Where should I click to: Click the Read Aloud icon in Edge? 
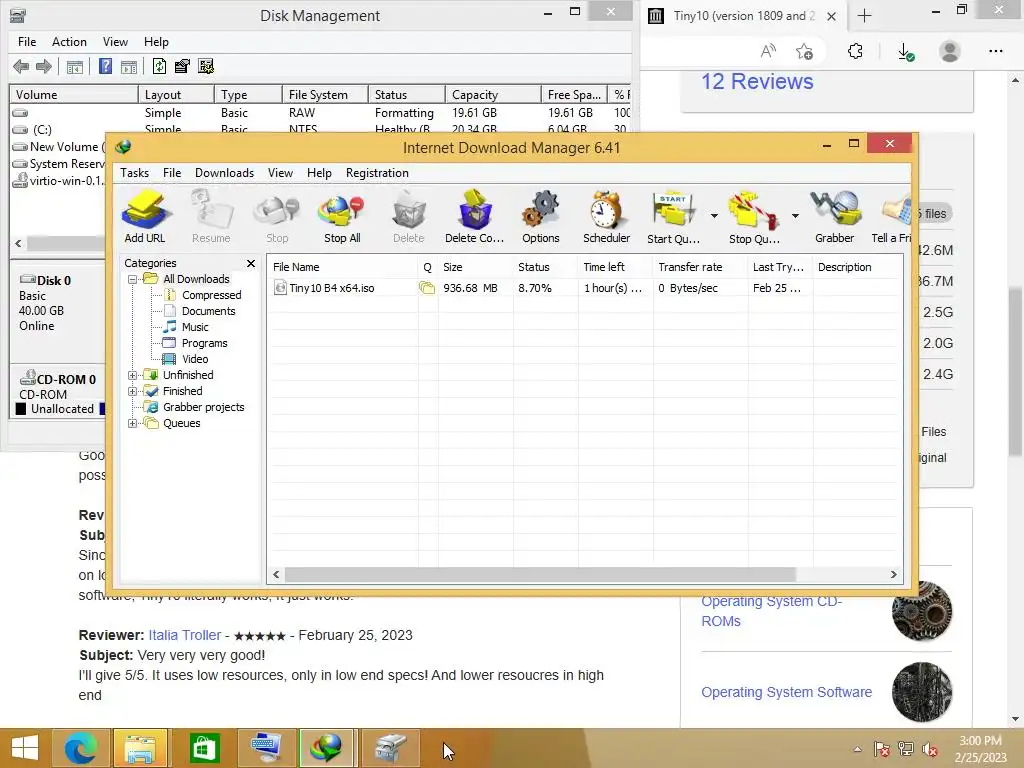click(x=769, y=51)
